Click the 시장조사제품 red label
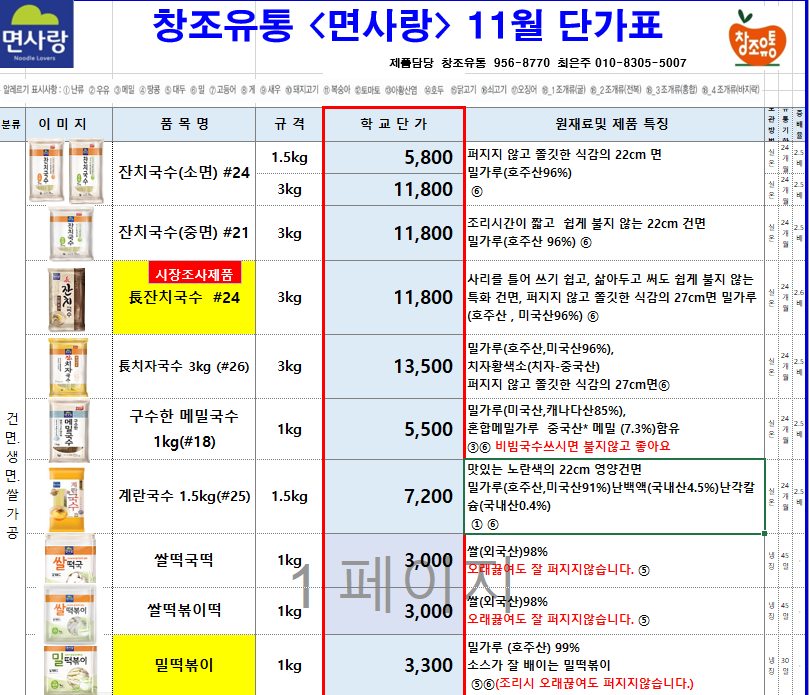809x695 pixels. point(195,273)
